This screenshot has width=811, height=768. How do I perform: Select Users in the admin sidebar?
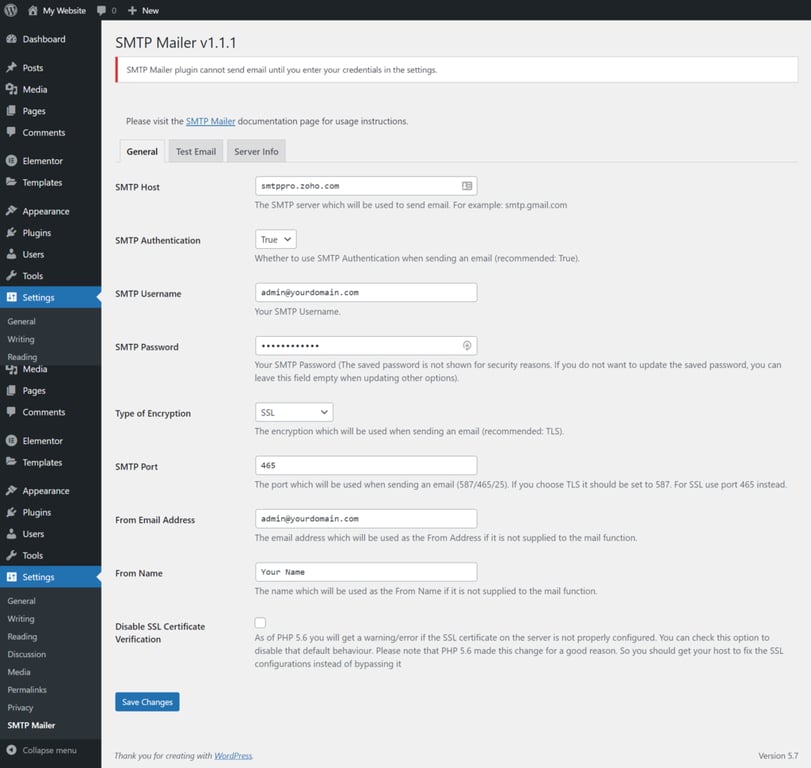[32, 254]
